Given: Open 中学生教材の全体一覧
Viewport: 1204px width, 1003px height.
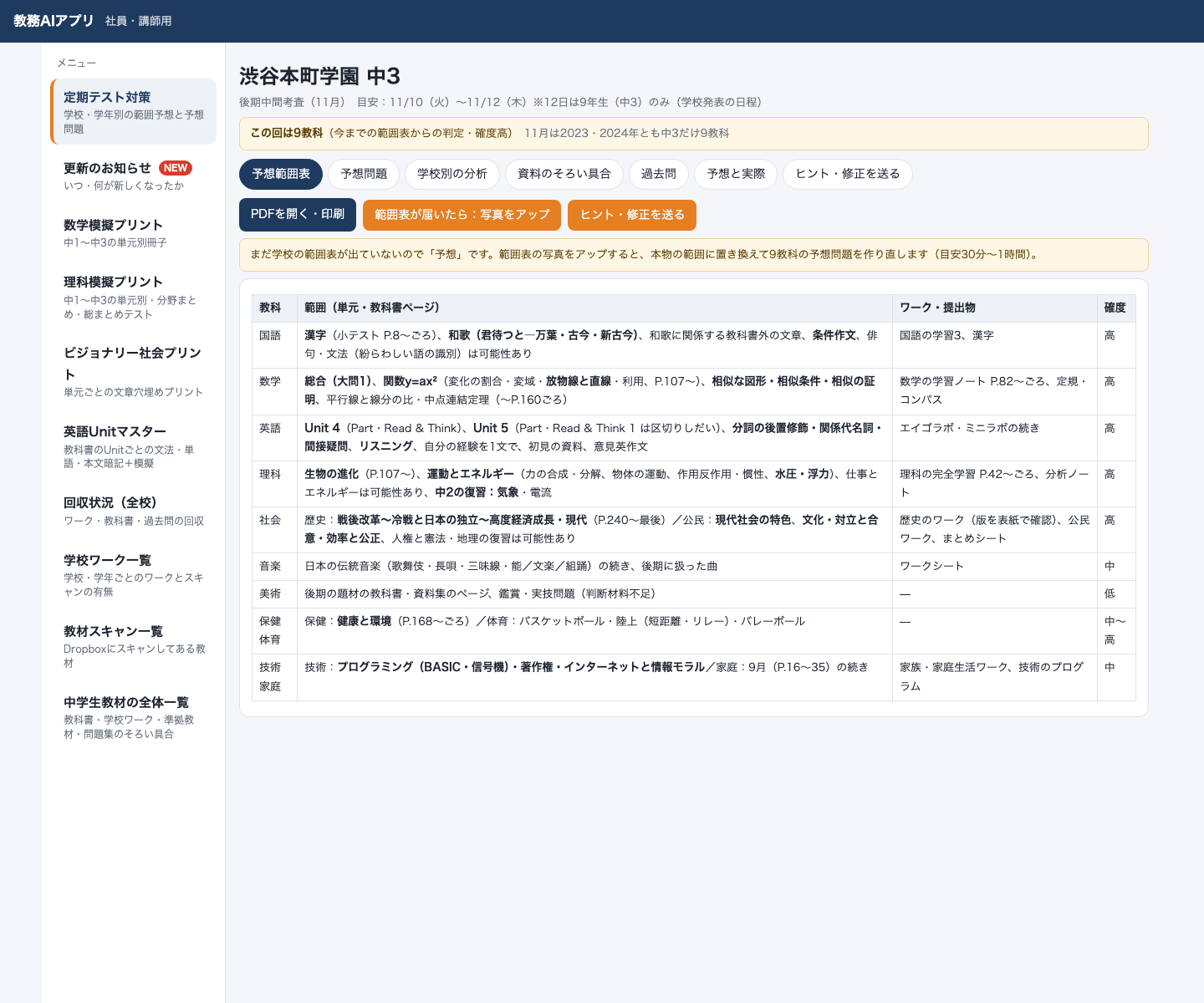Looking at the screenshot, I should 134,717.
